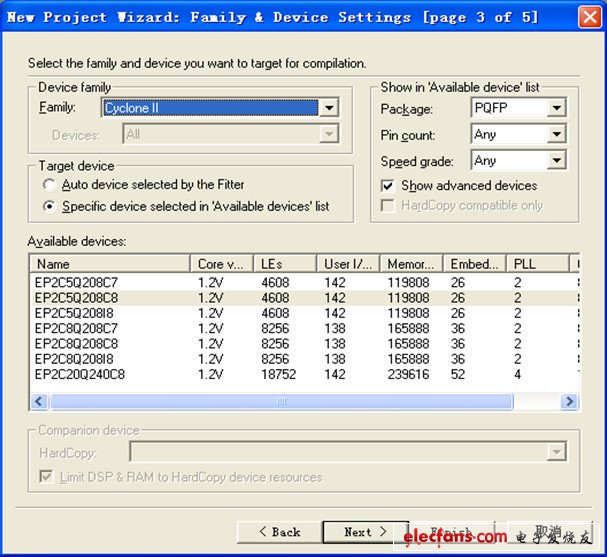The image size is (607, 557).
Task: Click the Next button
Action: pos(364,532)
